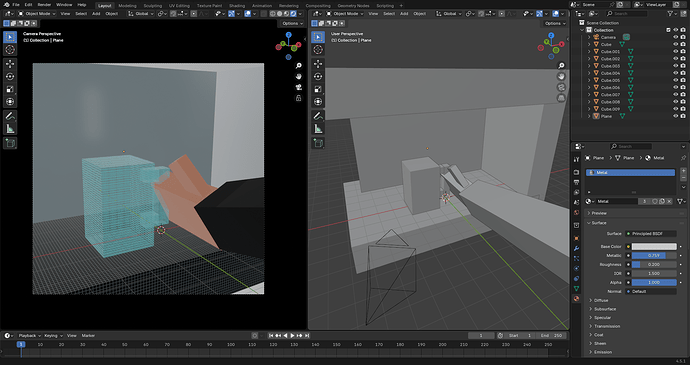The width and height of the screenshot is (690, 365).
Task: Open the File menu
Action: pyautogui.click(x=16, y=4)
